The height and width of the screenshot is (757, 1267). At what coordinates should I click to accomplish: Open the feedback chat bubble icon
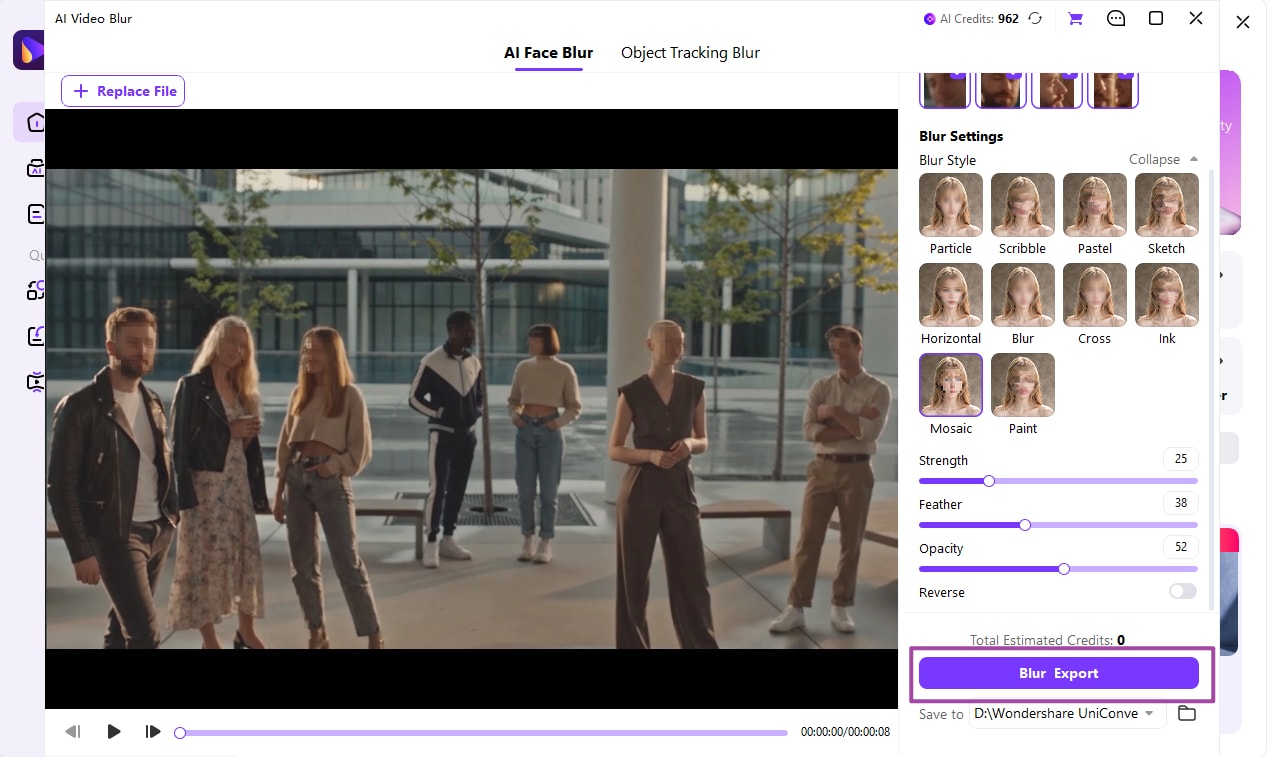1116,18
